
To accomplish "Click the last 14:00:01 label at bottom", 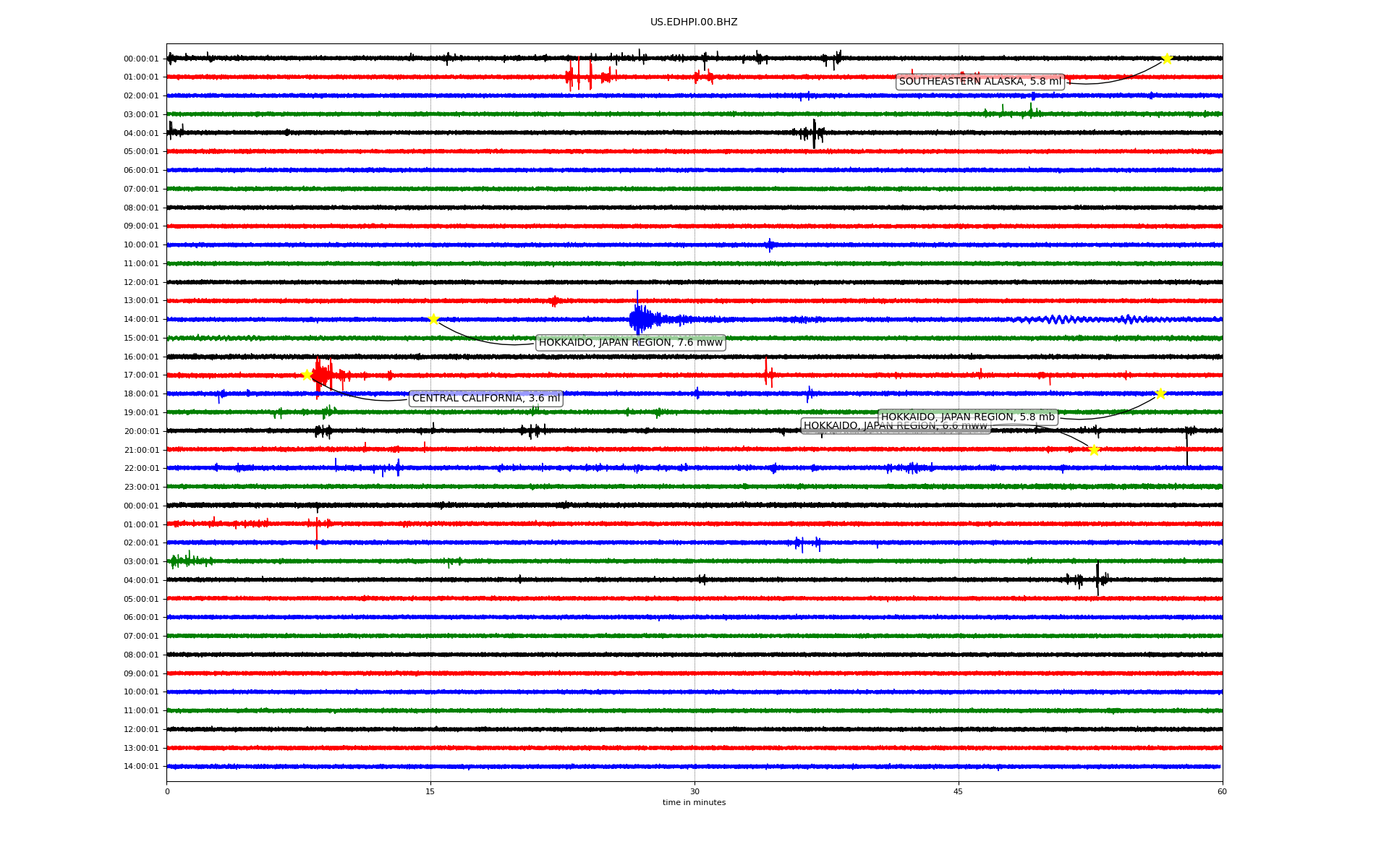I will [x=141, y=767].
